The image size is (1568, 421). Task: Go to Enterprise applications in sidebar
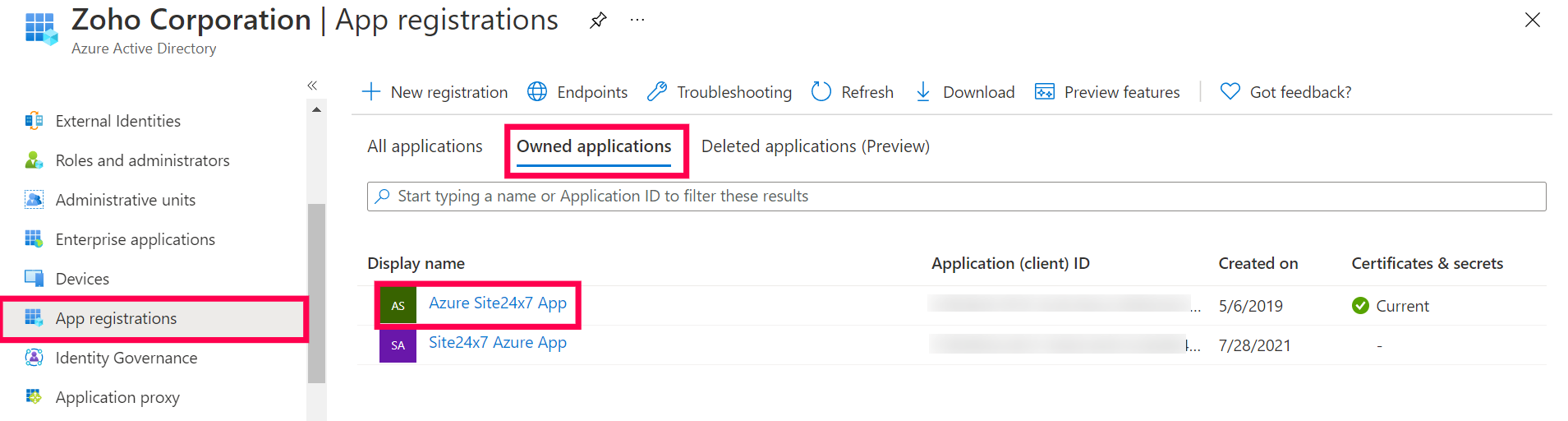click(x=135, y=239)
